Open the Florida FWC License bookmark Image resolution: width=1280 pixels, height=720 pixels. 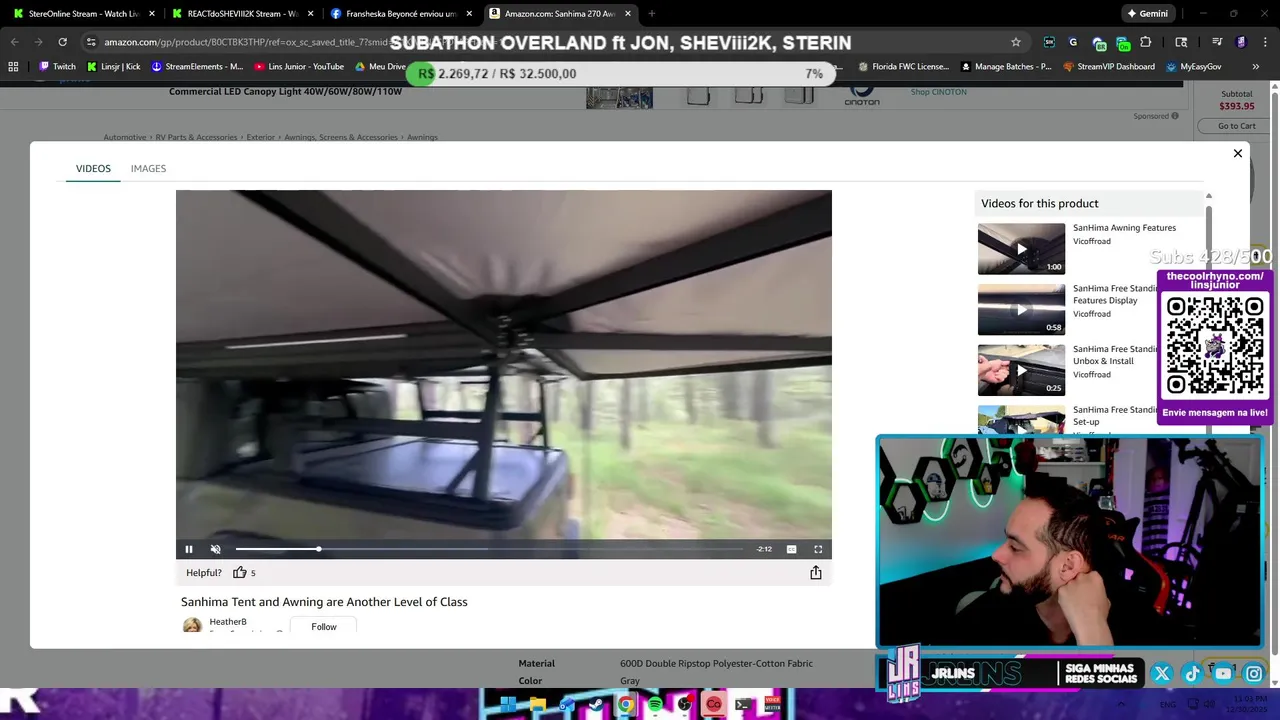(x=903, y=67)
